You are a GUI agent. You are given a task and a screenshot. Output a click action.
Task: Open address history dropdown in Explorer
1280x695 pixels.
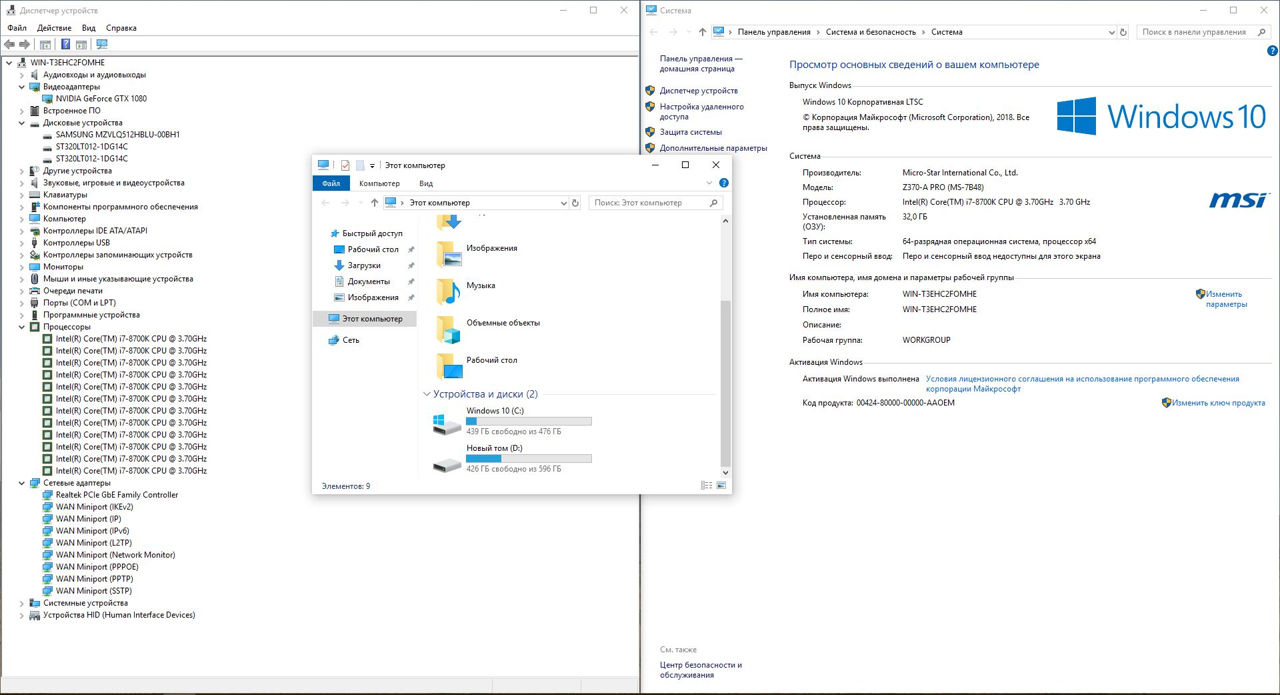coord(563,203)
